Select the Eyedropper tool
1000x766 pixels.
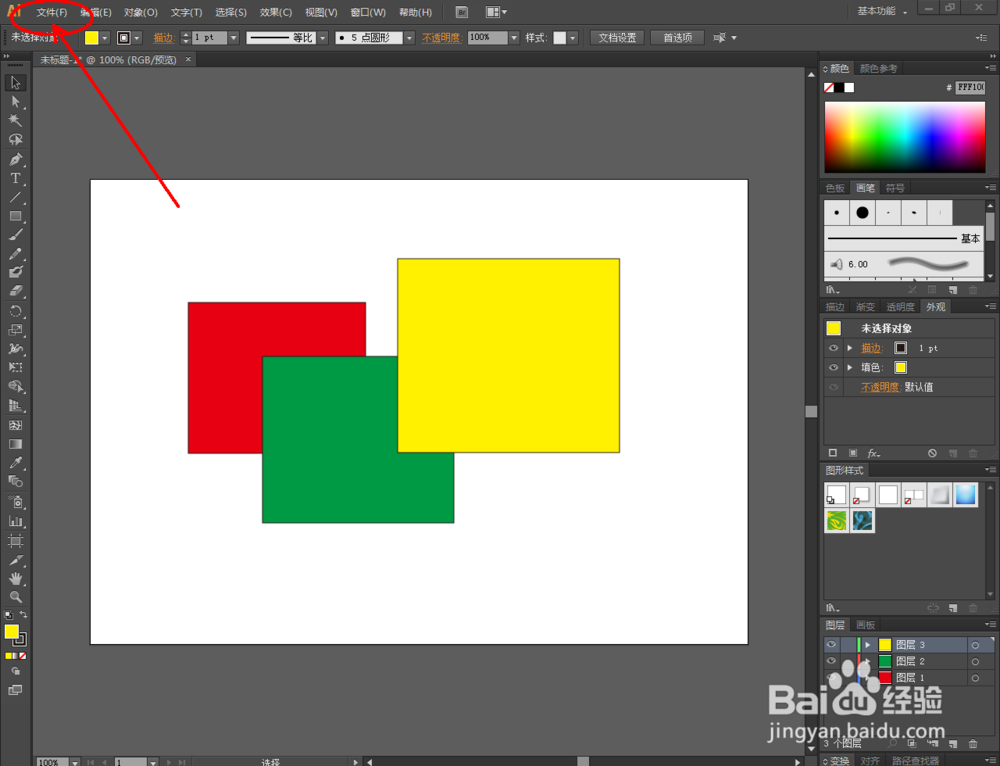(15, 463)
